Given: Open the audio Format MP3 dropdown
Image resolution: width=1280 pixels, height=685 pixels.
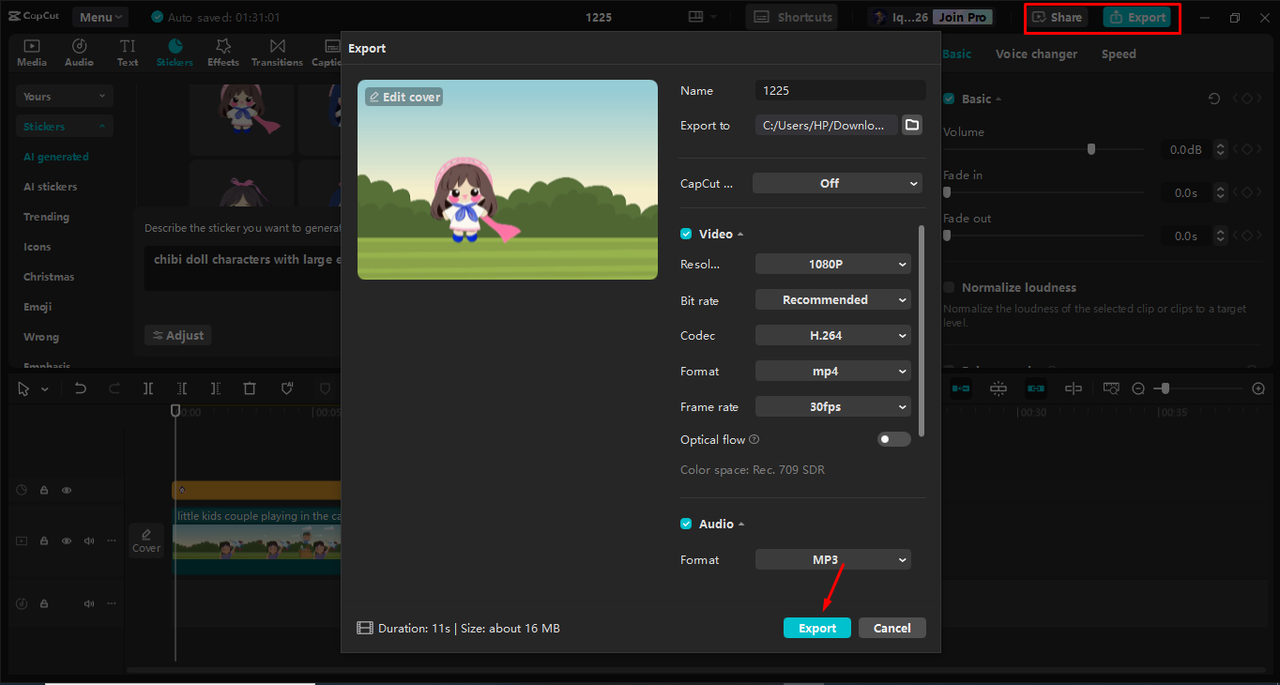Looking at the screenshot, I should [x=833, y=560].
